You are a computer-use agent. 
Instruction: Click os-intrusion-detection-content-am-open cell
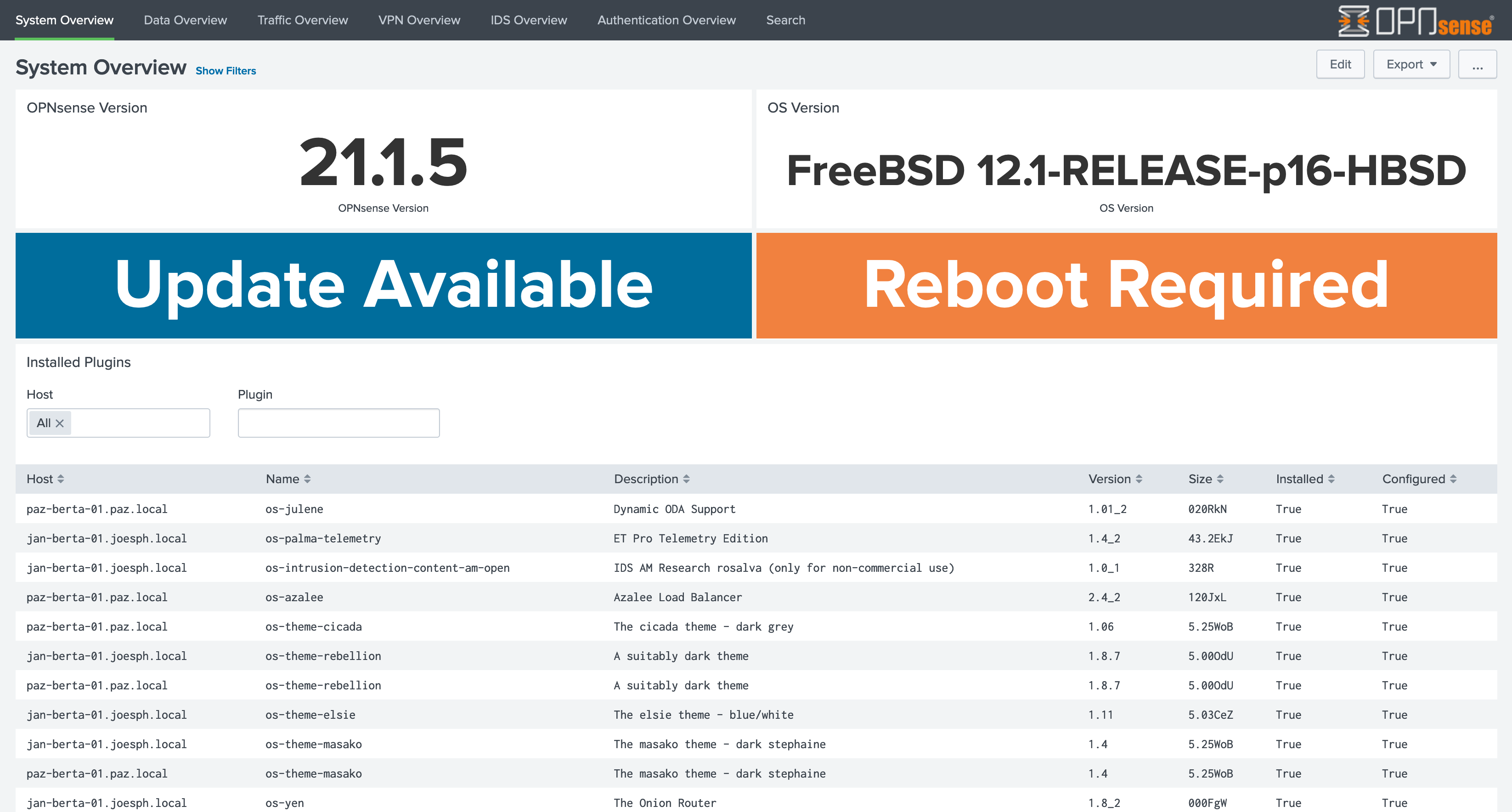tap(387, 568)
